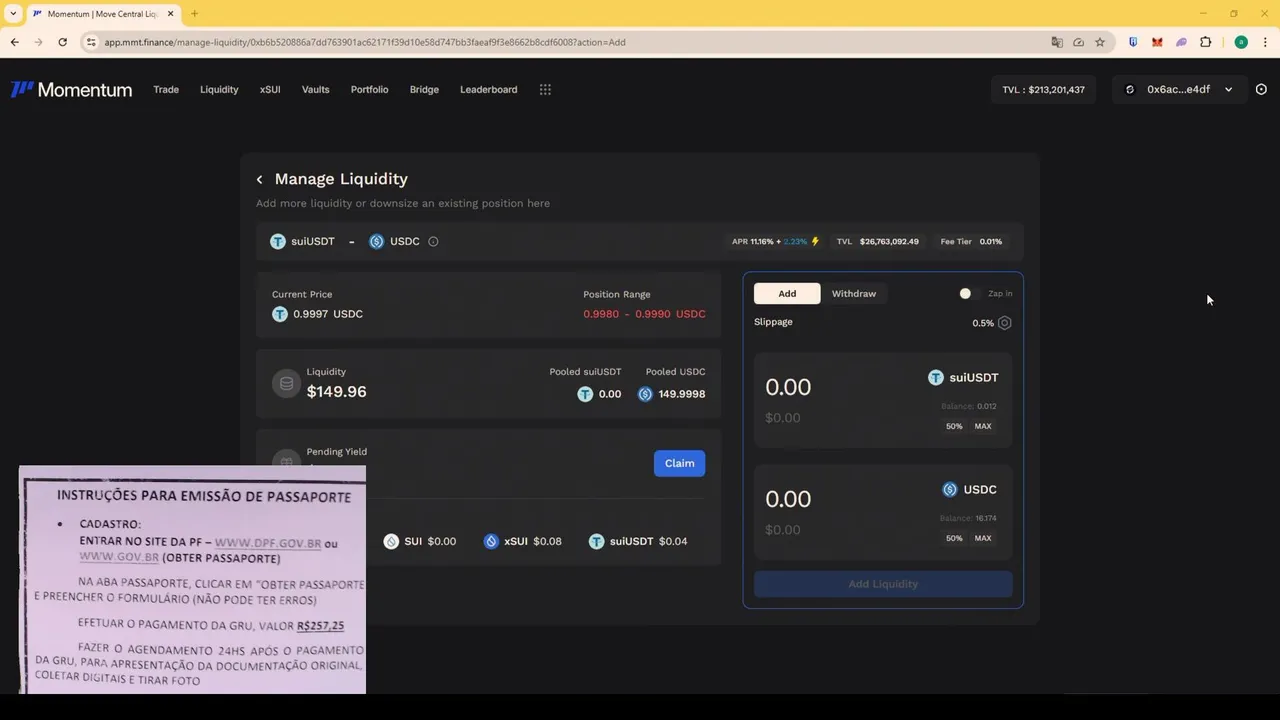
Task: Go to the xSUI page
Action: [270, 89]
